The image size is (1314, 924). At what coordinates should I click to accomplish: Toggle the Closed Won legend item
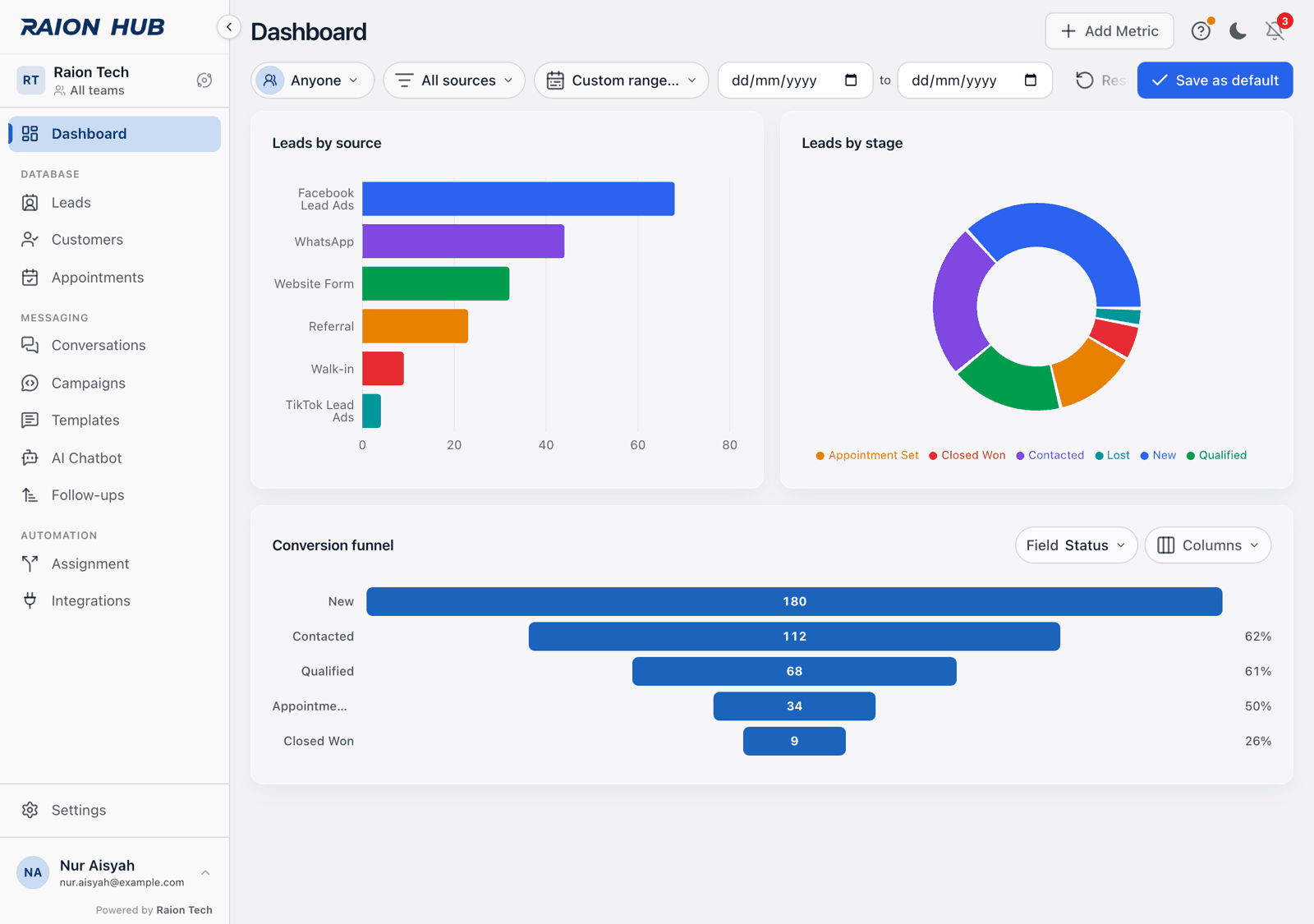tap(967, 455)
